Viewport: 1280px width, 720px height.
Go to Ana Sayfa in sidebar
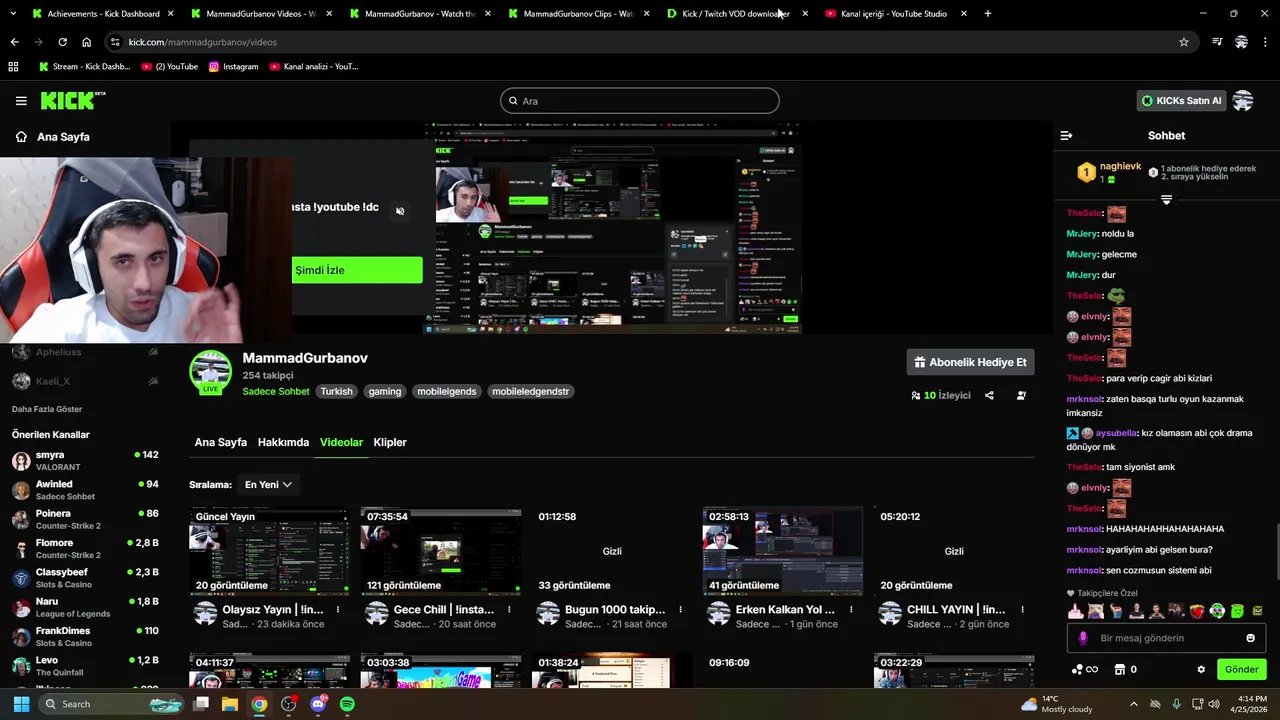pyautogui.click(x=63, y=137)
